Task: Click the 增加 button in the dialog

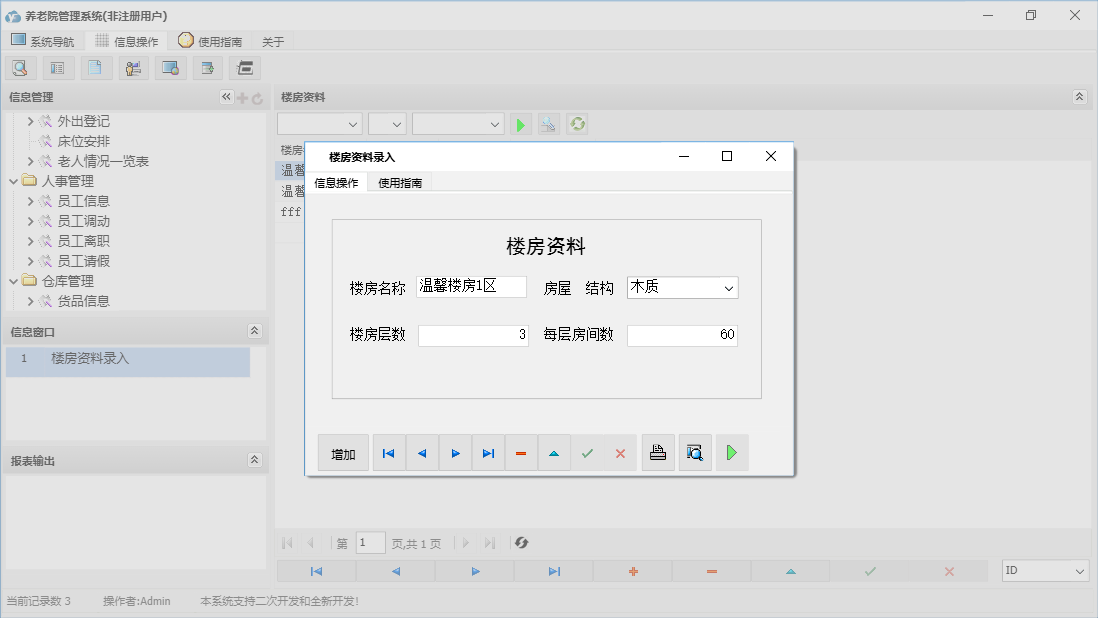Action: (343, 452)
